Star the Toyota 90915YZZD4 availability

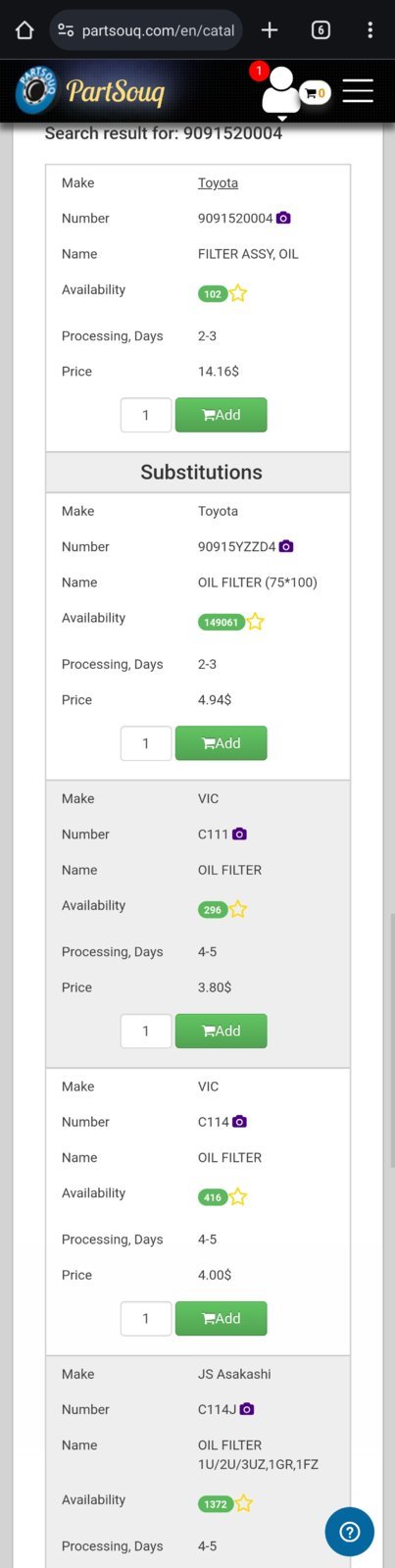click(255, 621)
